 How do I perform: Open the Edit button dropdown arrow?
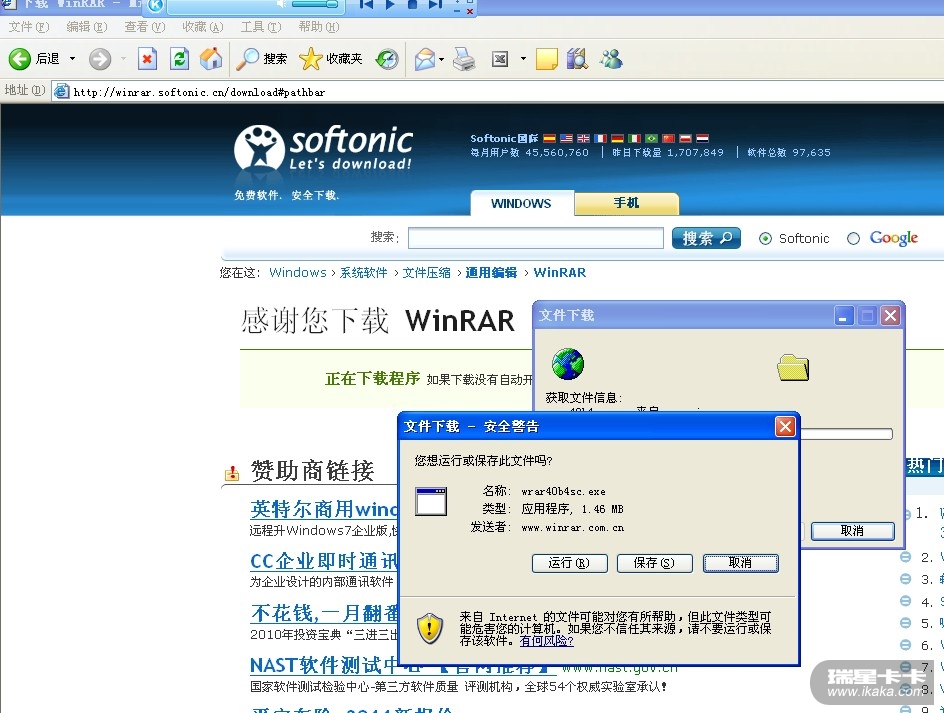click(x=523, y=59)
